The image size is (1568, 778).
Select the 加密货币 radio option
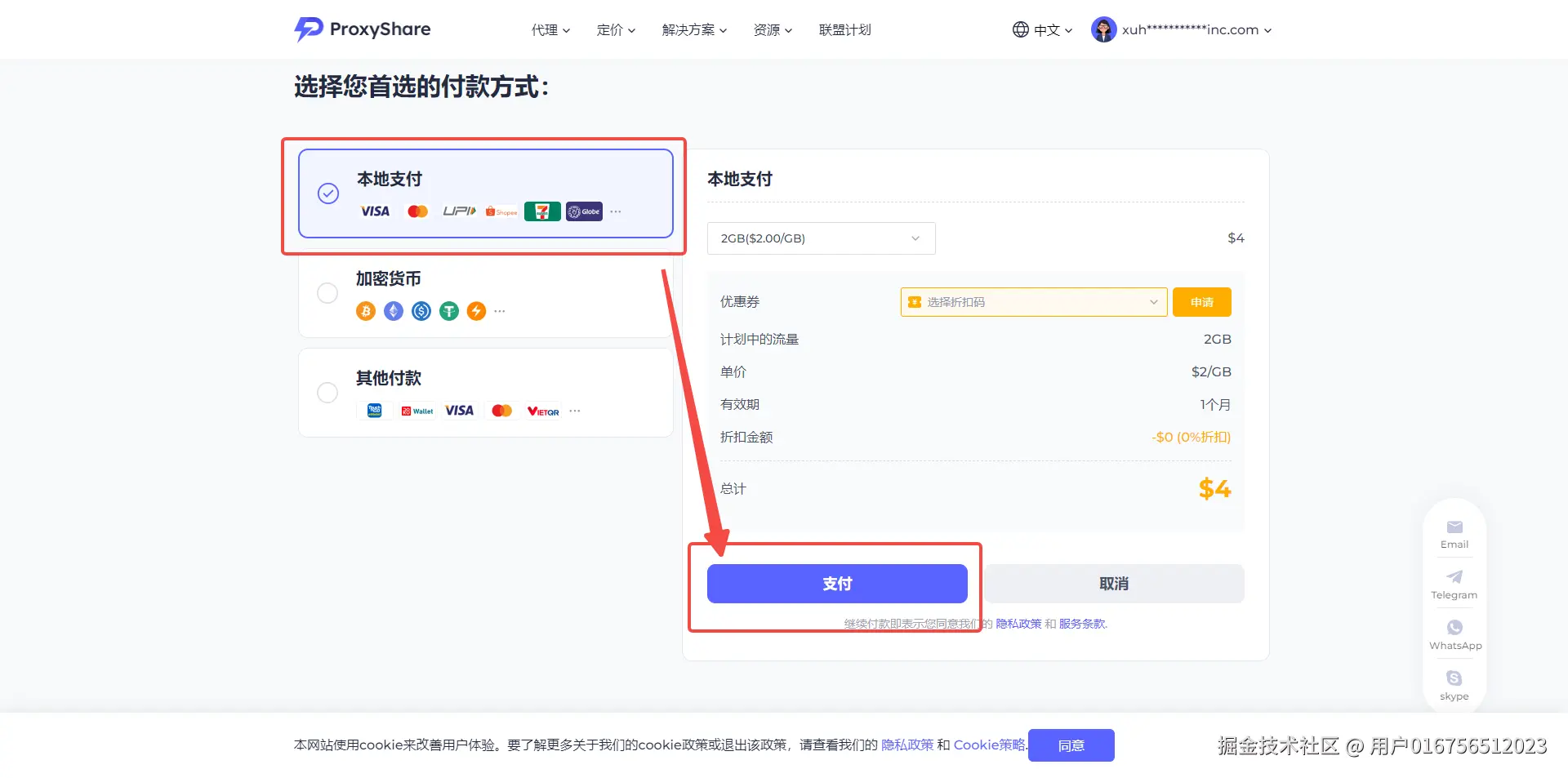click(x=327, y=293)
